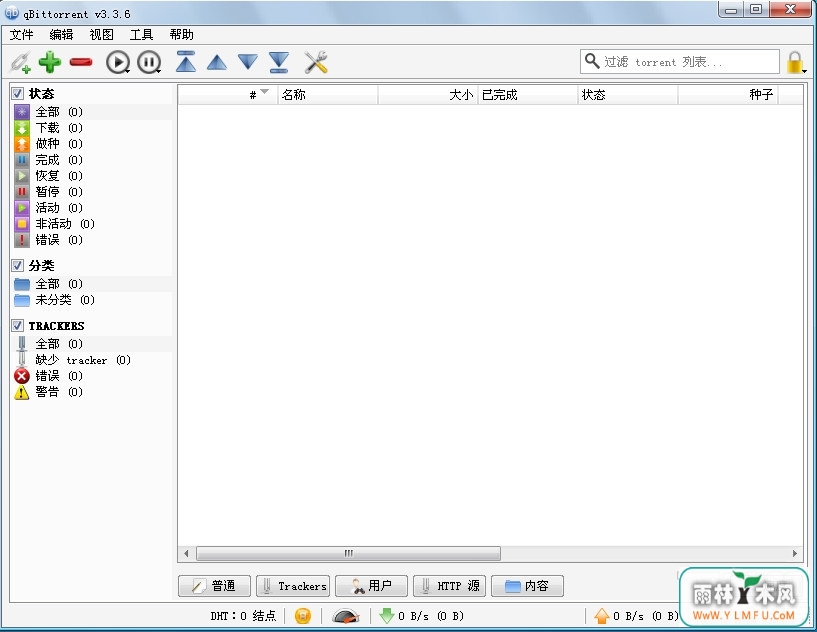Open the 工具 menu
The height and width of the screenshot is (632, 817).
141,35
